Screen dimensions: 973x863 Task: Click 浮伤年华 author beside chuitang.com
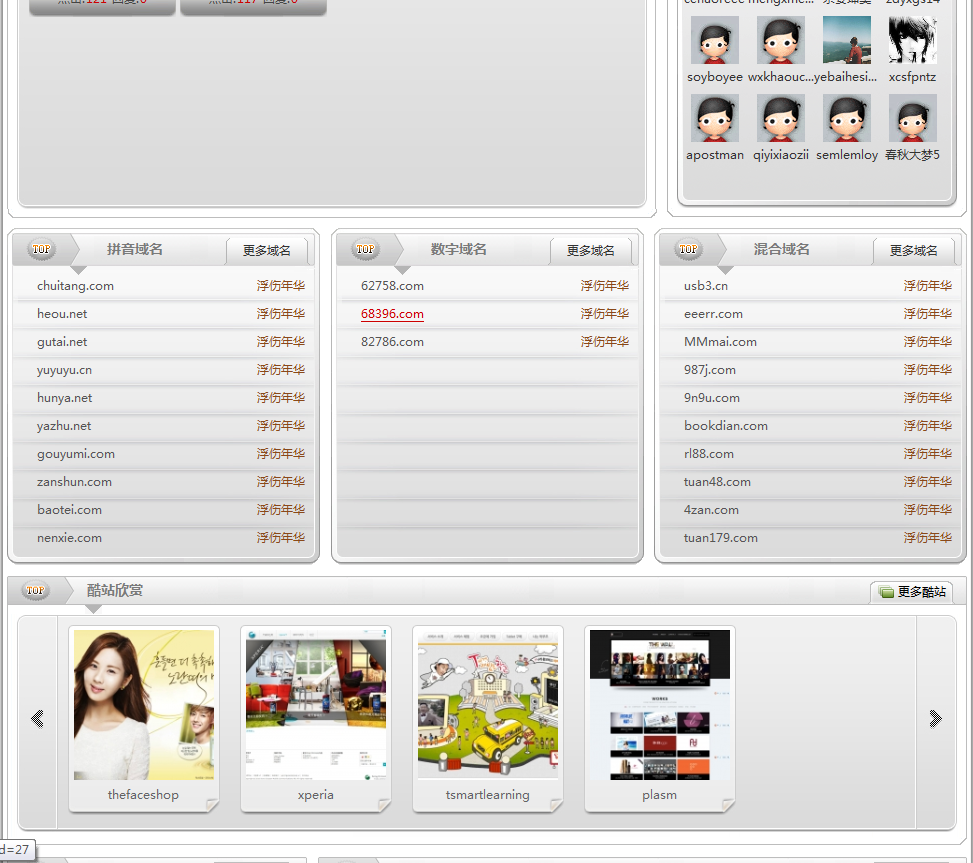point(281,286)
